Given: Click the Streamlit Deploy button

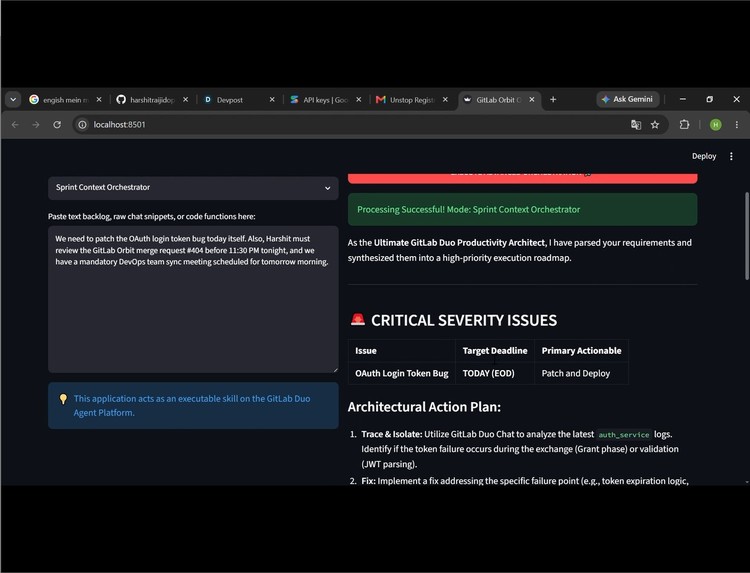Looking at the screenshot, I should point(704,156).
